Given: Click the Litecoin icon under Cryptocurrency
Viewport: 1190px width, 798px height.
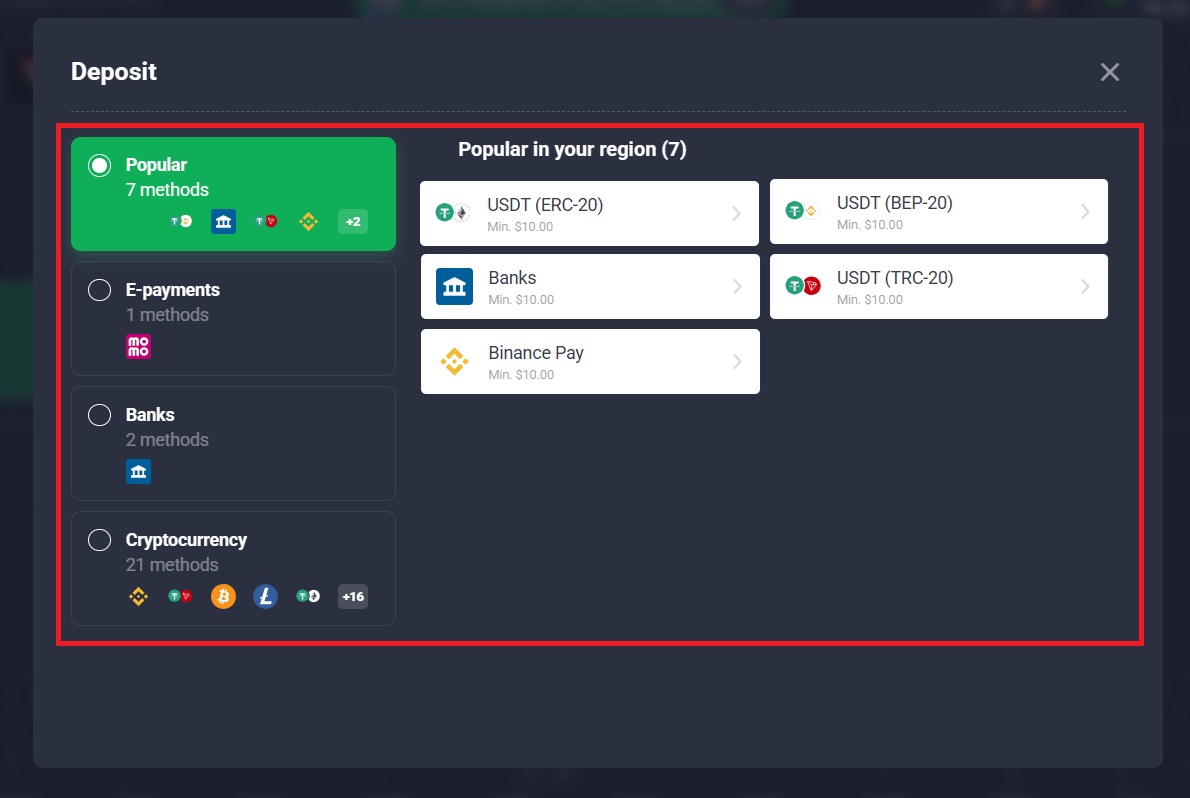Looking at the screenshot, I should [x=264, y=596].
